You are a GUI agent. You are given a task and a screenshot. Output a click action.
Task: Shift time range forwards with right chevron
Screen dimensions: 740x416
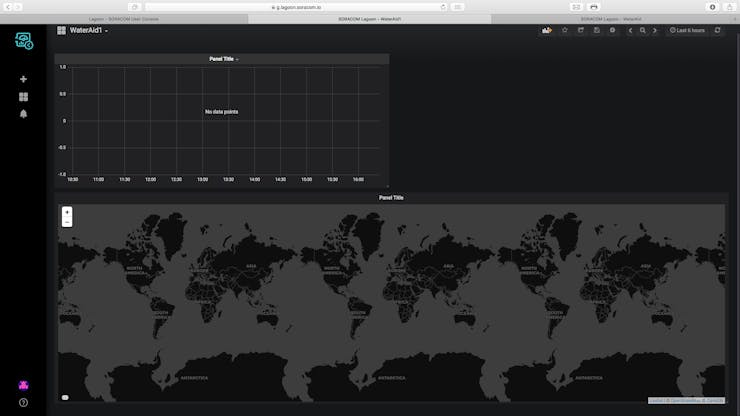[x=655, y=30]
